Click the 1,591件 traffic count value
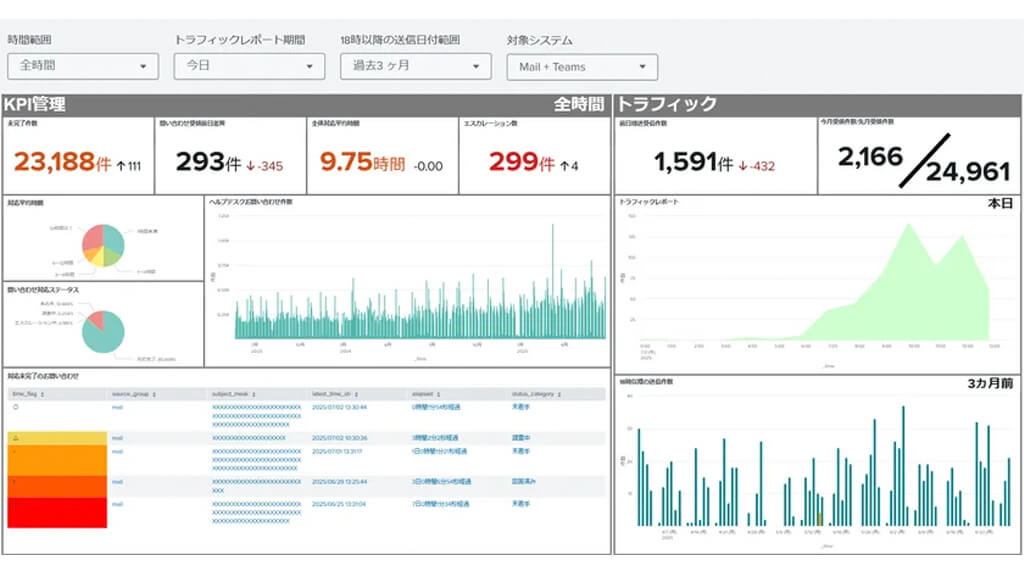Screen dimensions: 1024x574 [x=694, y=162]
